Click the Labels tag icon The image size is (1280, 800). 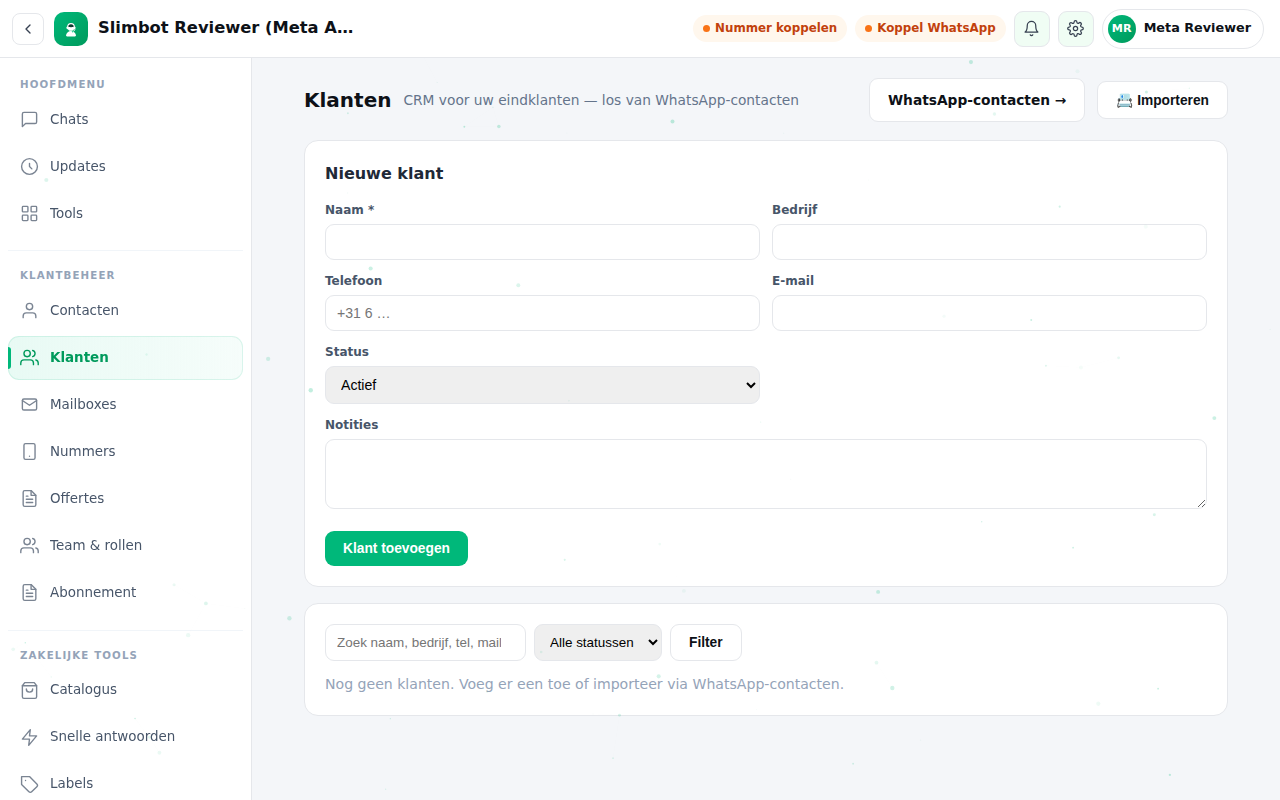tap(30, 783)
